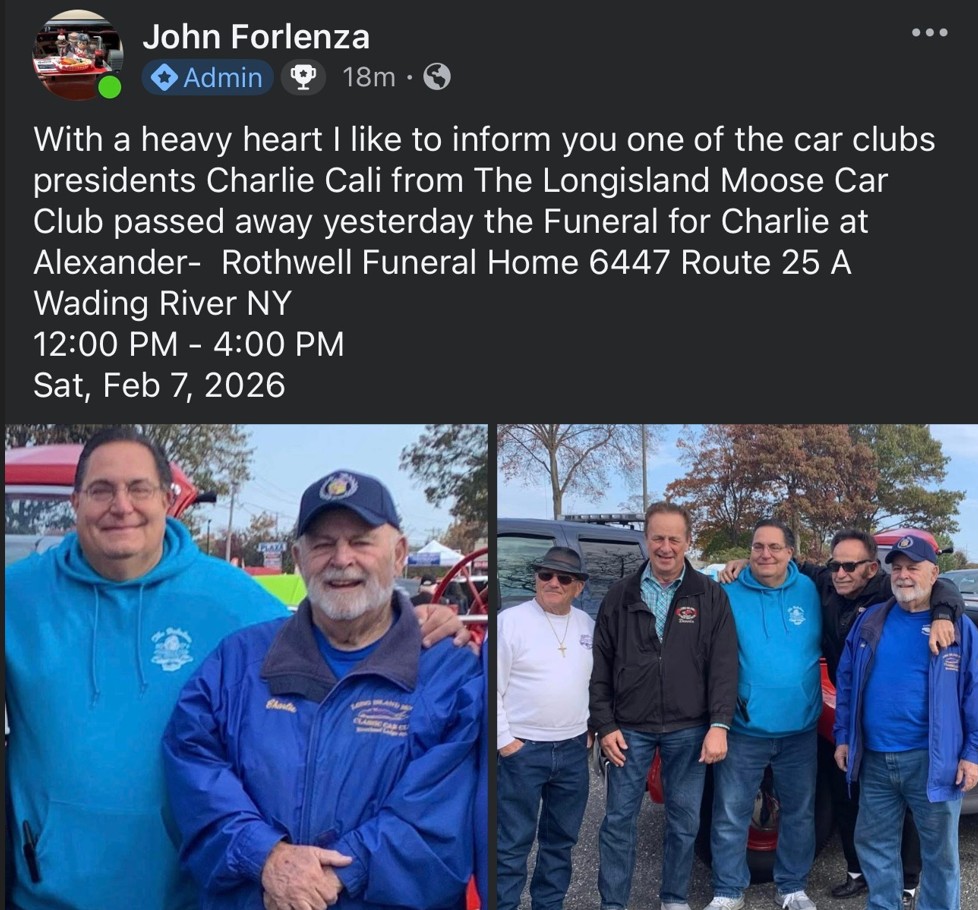Click the 18m post timestamp
The height and width of the screenshot is (910, 978).
tap(369, 77)
